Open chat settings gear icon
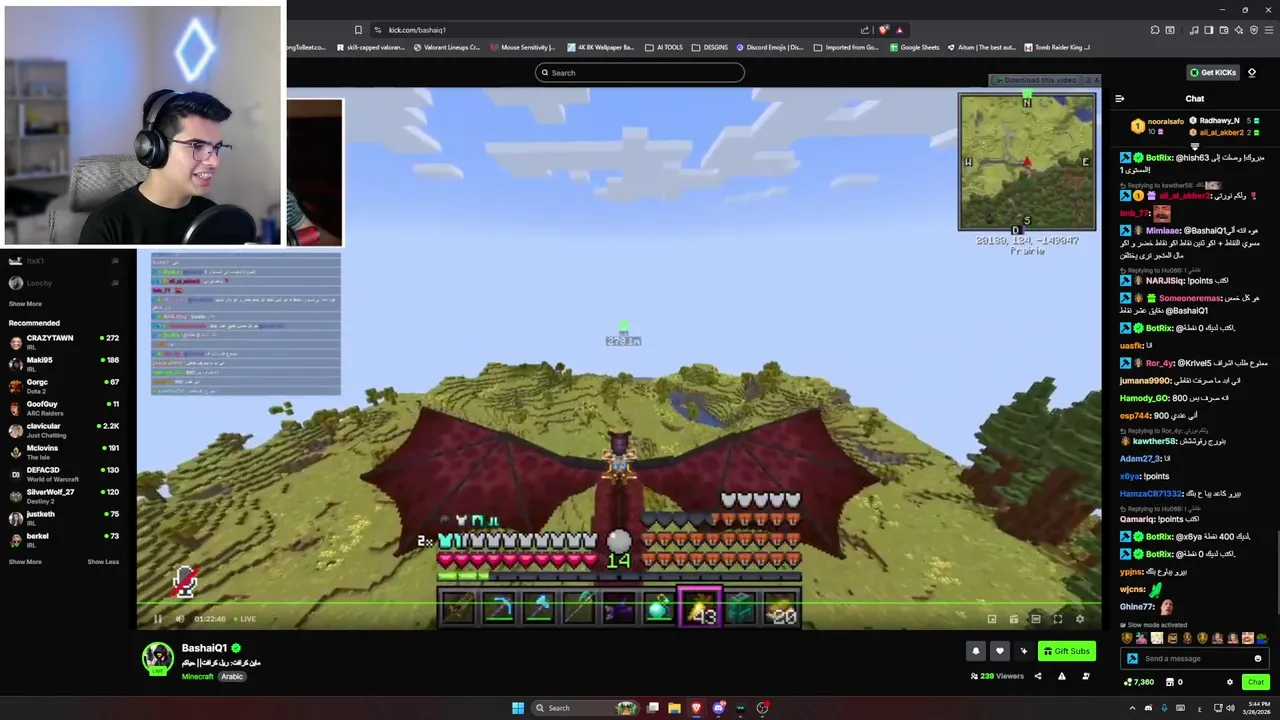Image resolution: width=1280 pixels, height=720 pixels. coord(1230,682)
